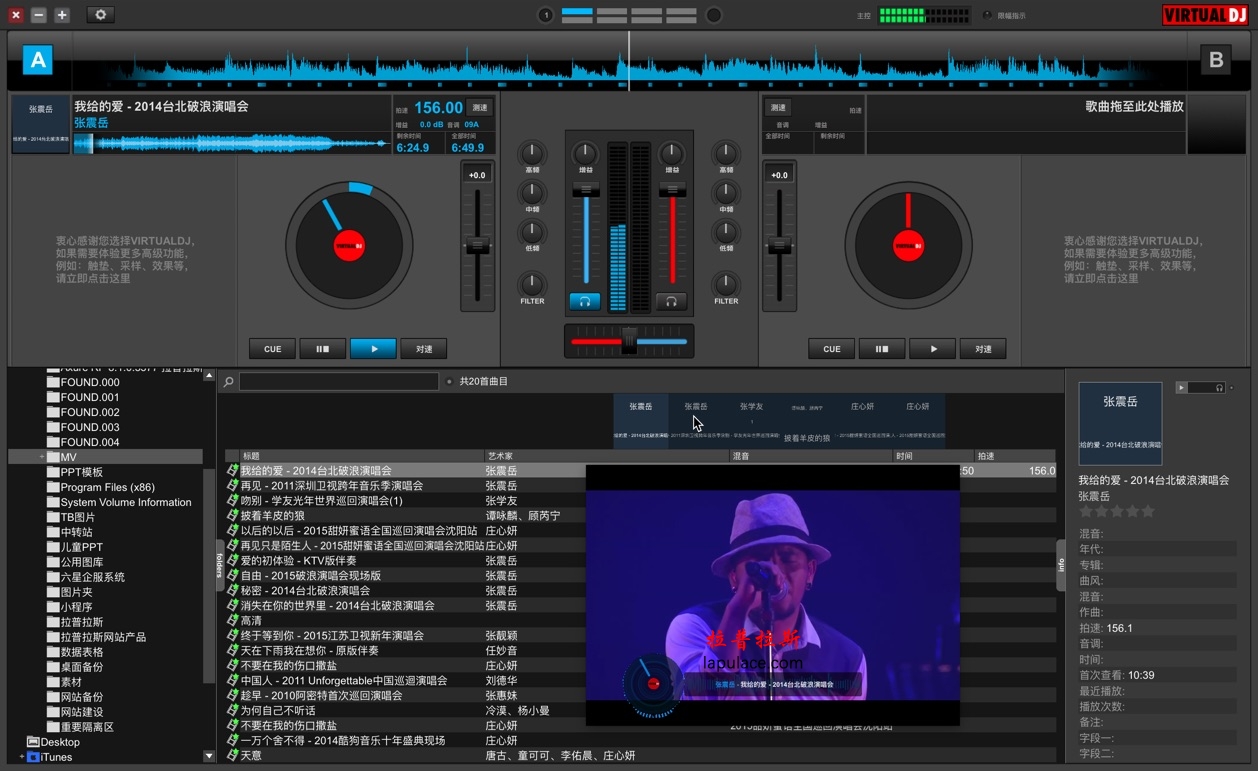This screenshot has height=771, width=1258.
Task: Toggle left channel headphone monitoring
Action: [x=585, y=301]
